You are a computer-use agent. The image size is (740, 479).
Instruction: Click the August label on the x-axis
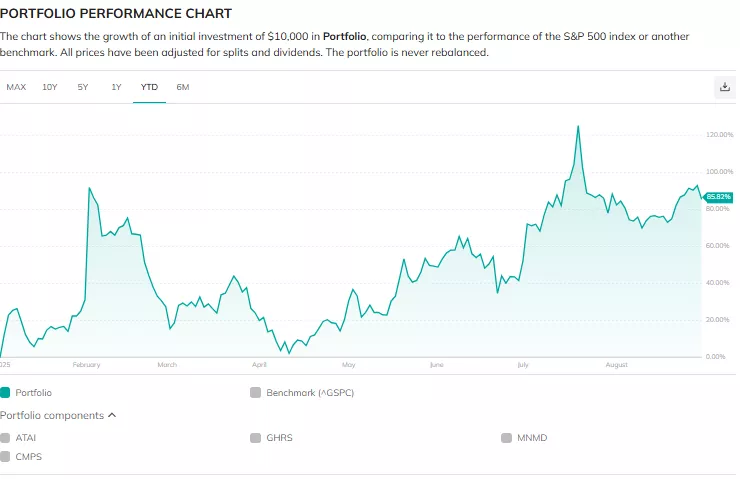(617, 365)
